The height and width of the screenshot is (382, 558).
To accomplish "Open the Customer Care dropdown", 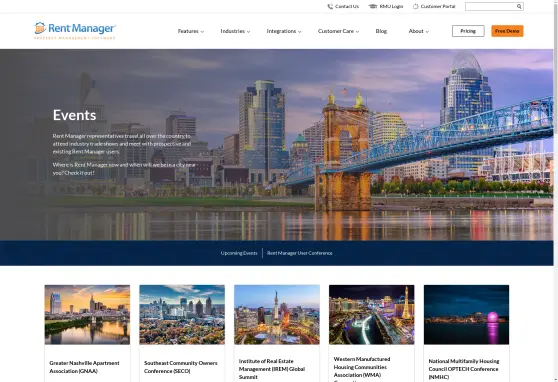I will 338,31.
